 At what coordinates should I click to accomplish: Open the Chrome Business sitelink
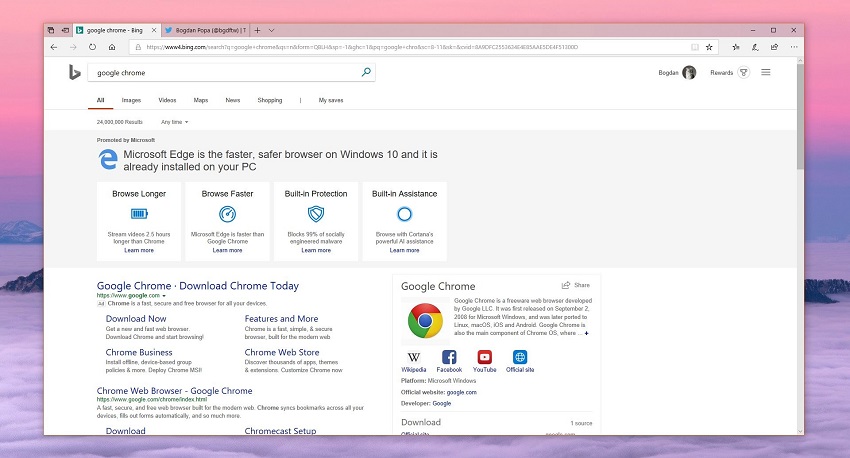coord(139,352)
